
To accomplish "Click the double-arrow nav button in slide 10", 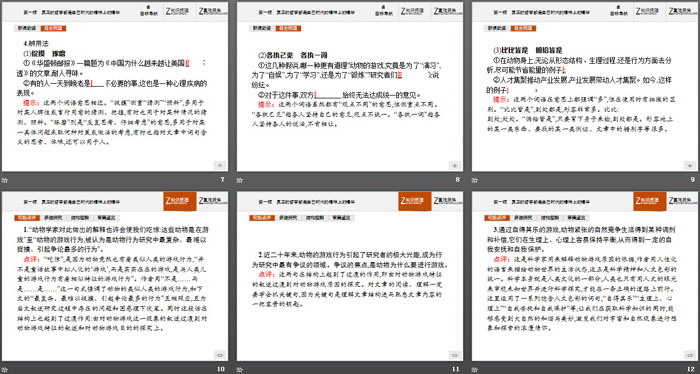I will [x=220, y=355].
